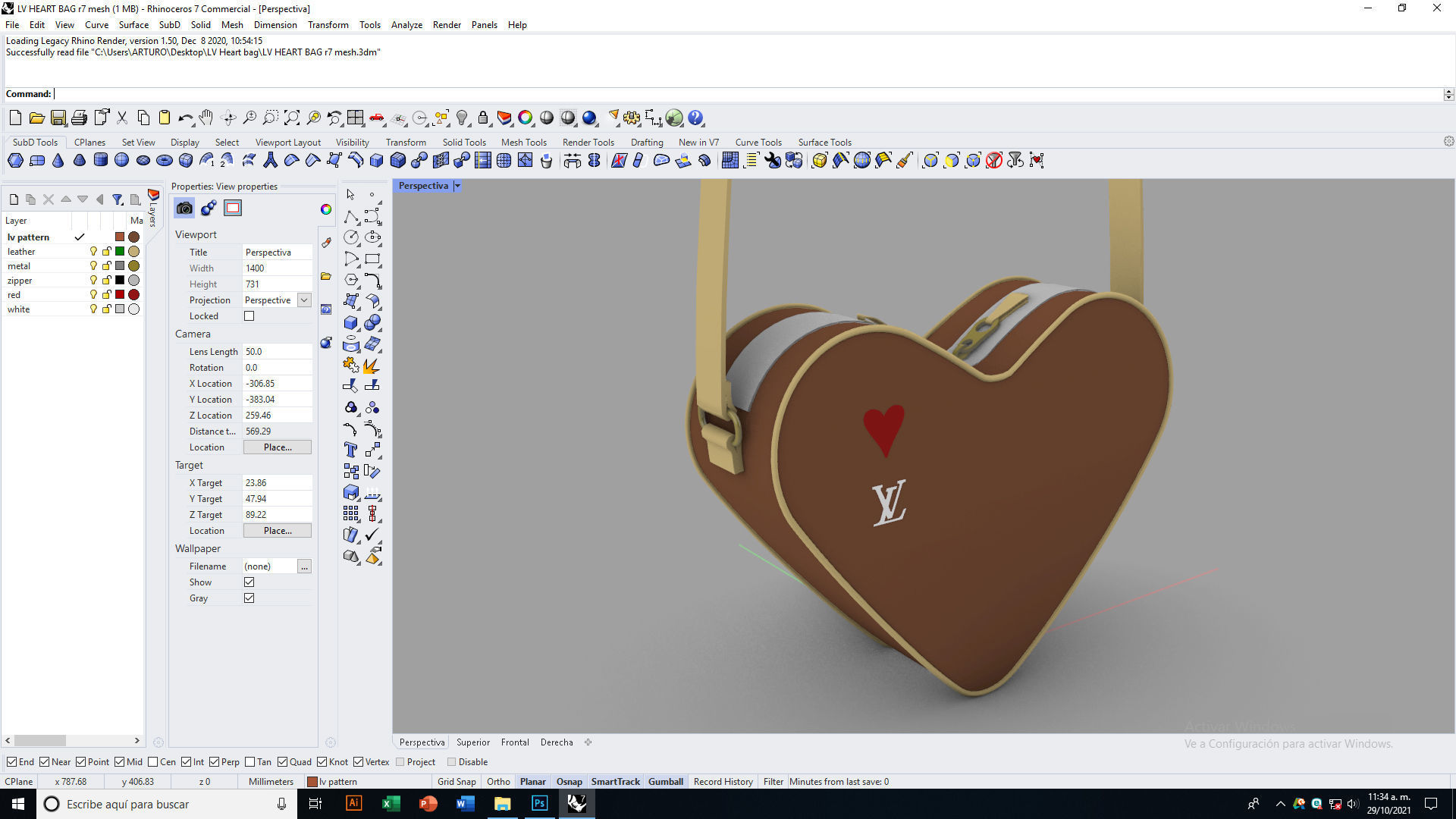The width and height of the screenshot is (1456, 819).
Task: Select the Text object tool
Action: [x=350, y=450]
